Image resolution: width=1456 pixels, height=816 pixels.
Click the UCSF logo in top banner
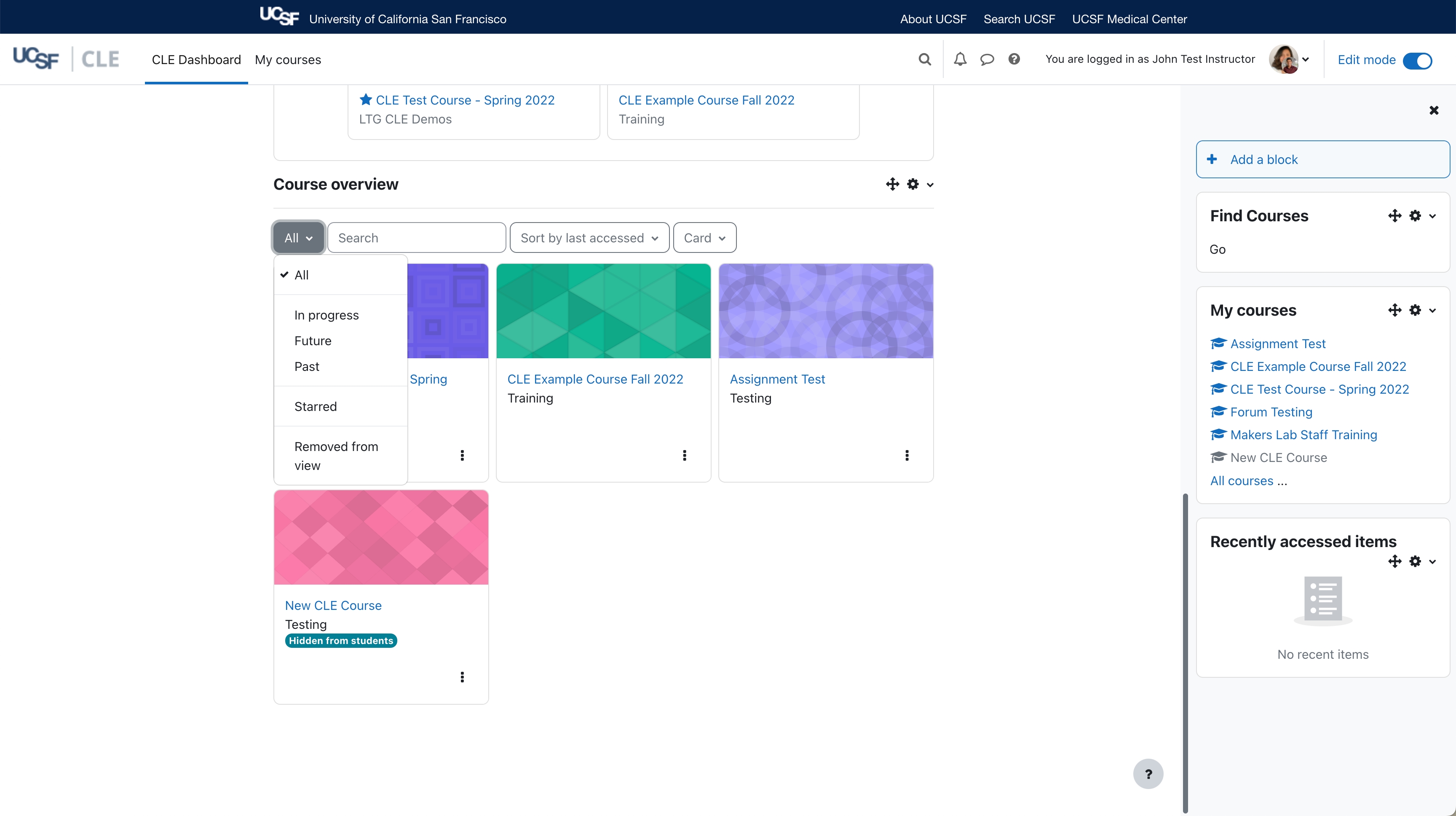tap(279, 16)
